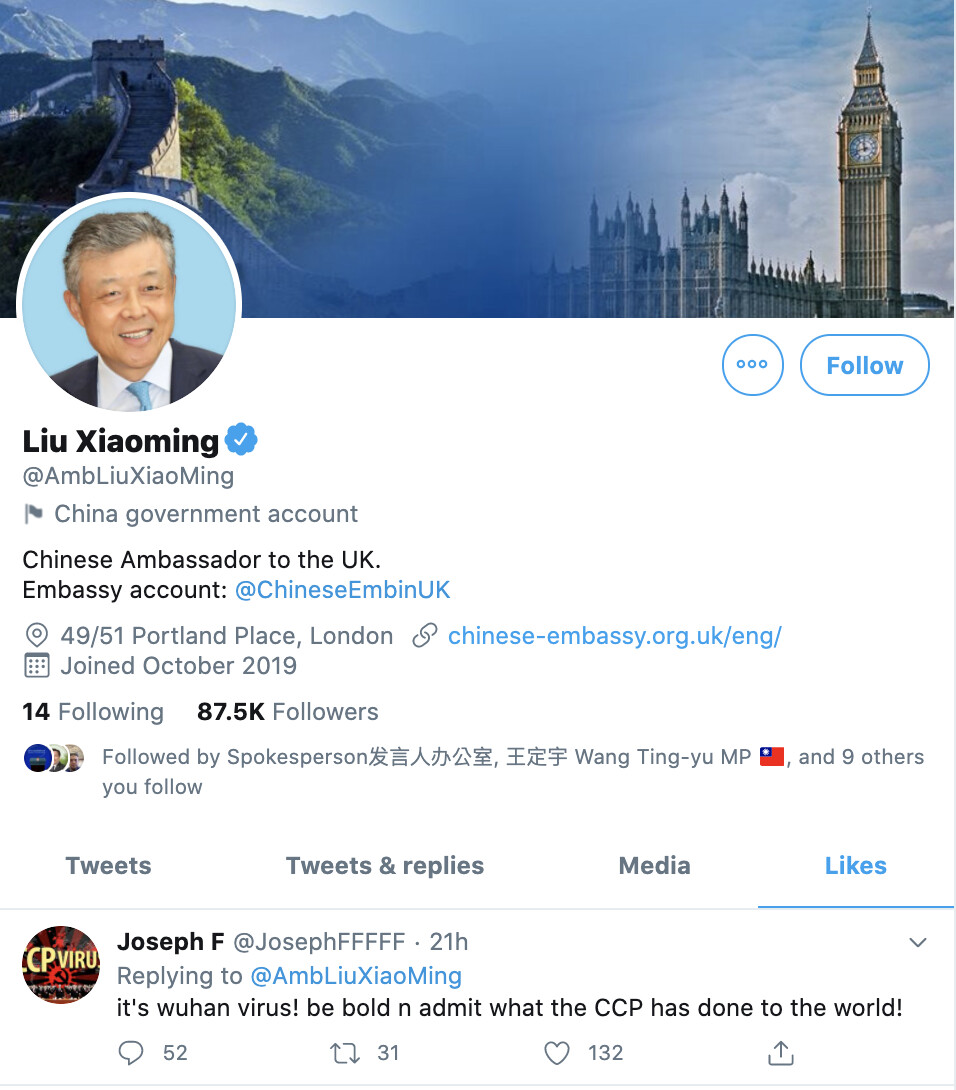The width and height of the screenshot is (956, 1090).
Task: Open the Tweets & replies tab
Action: tap(384, 866)
